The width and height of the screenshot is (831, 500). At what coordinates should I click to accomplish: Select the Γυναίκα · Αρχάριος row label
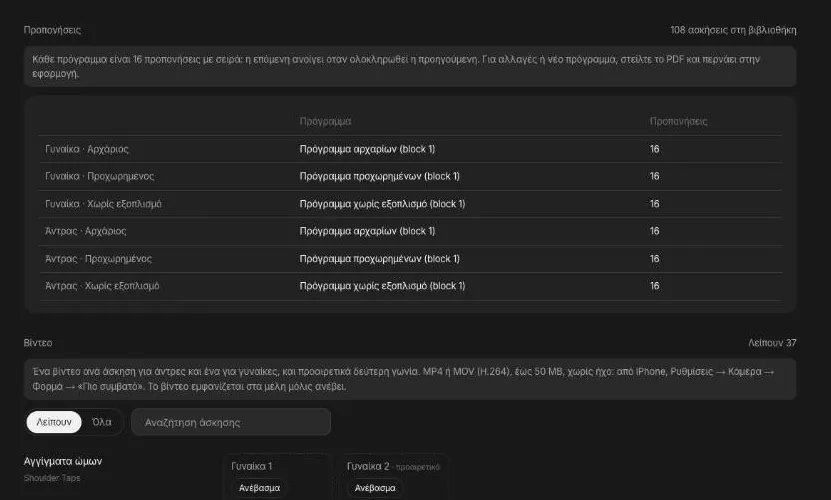click(87, 149)
